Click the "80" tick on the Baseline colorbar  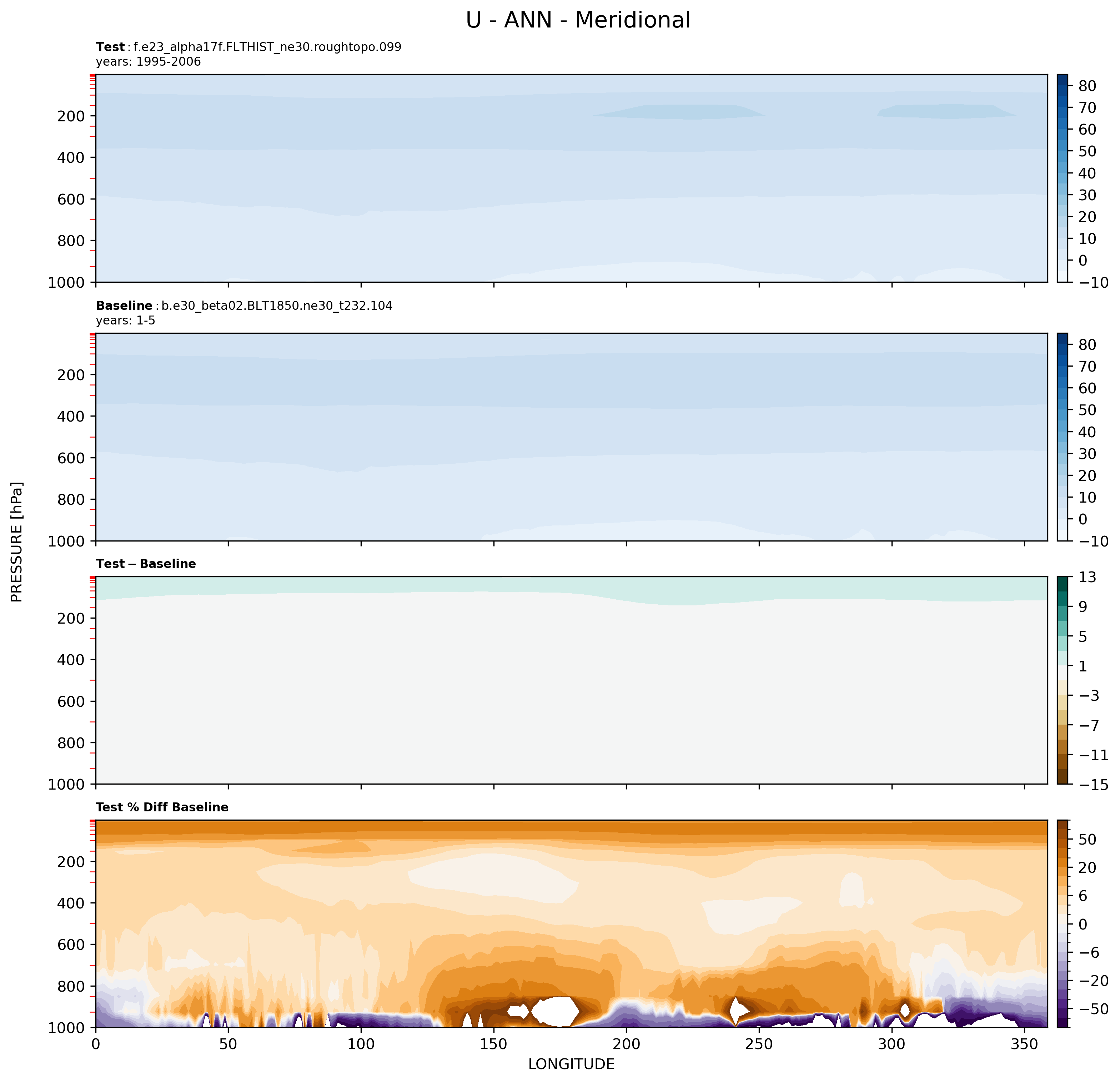[x=1088, y=344]
